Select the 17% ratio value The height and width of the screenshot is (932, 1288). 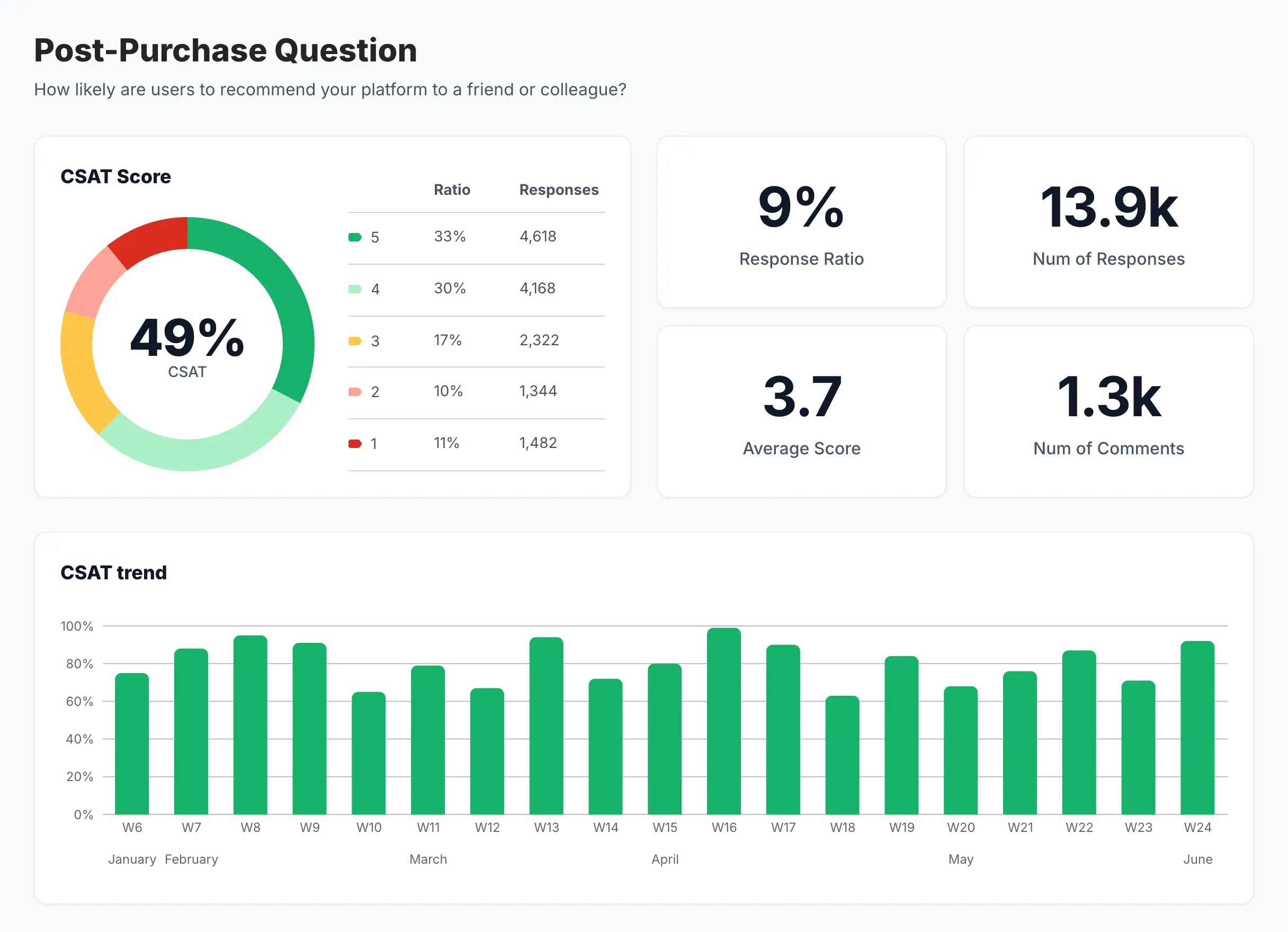coord(448,340)
